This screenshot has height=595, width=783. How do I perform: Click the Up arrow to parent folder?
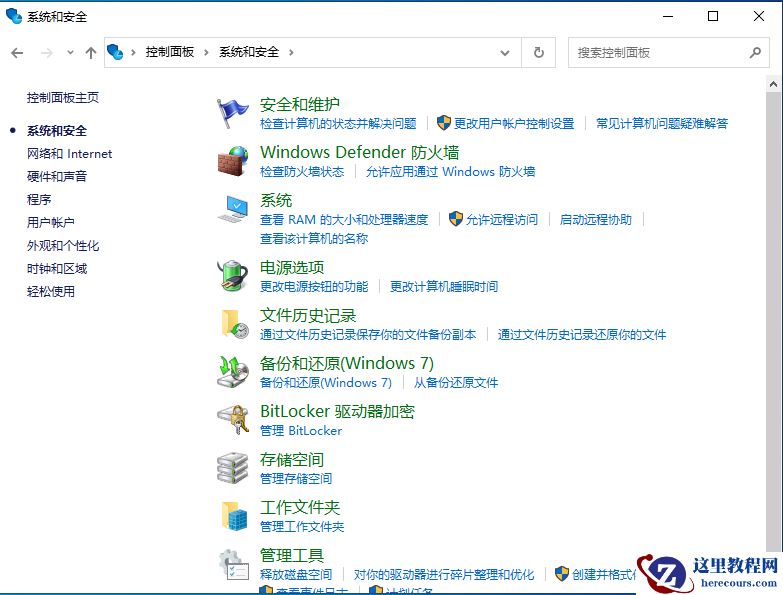point(90,53)
